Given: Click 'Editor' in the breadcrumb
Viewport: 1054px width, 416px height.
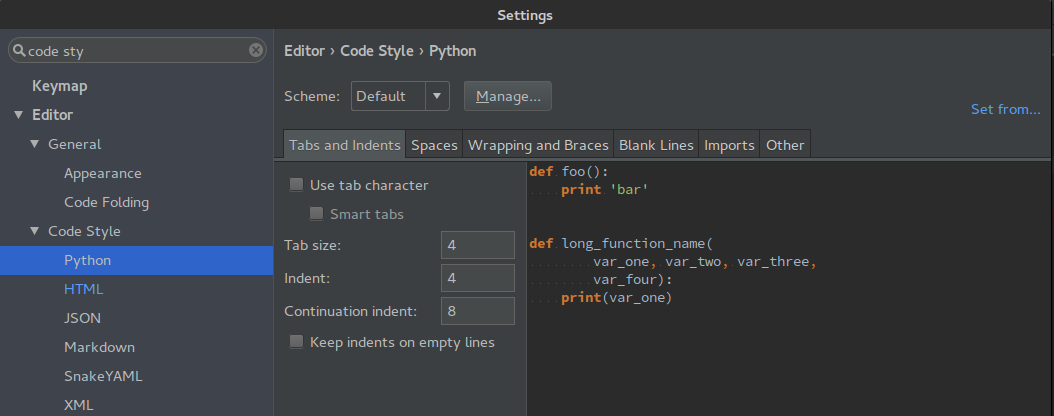Looking at the screenshot, I should [305, 51].
